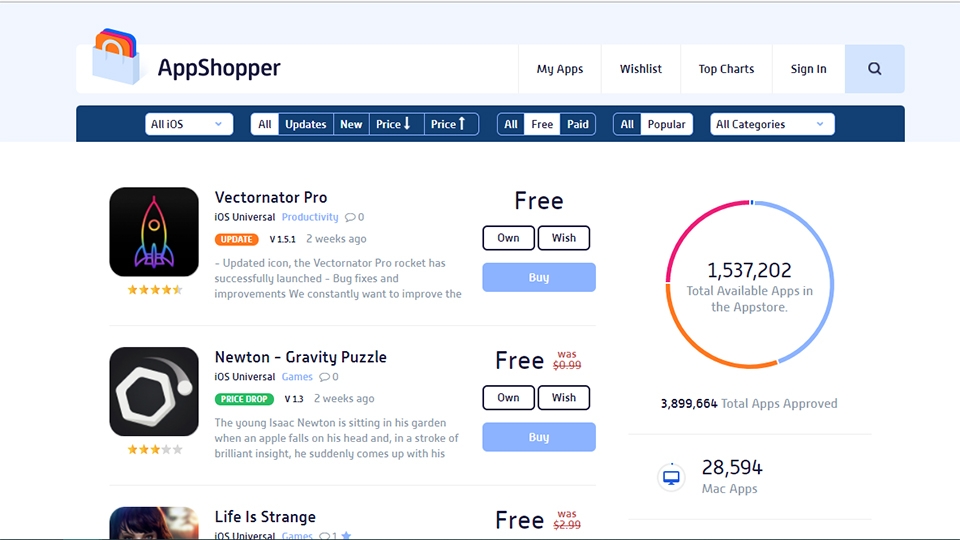Image resolution: width=960 pixels, height=540 pixels.
Task: Click the 28,594 Mac Apps count
Action: [732, 468]
